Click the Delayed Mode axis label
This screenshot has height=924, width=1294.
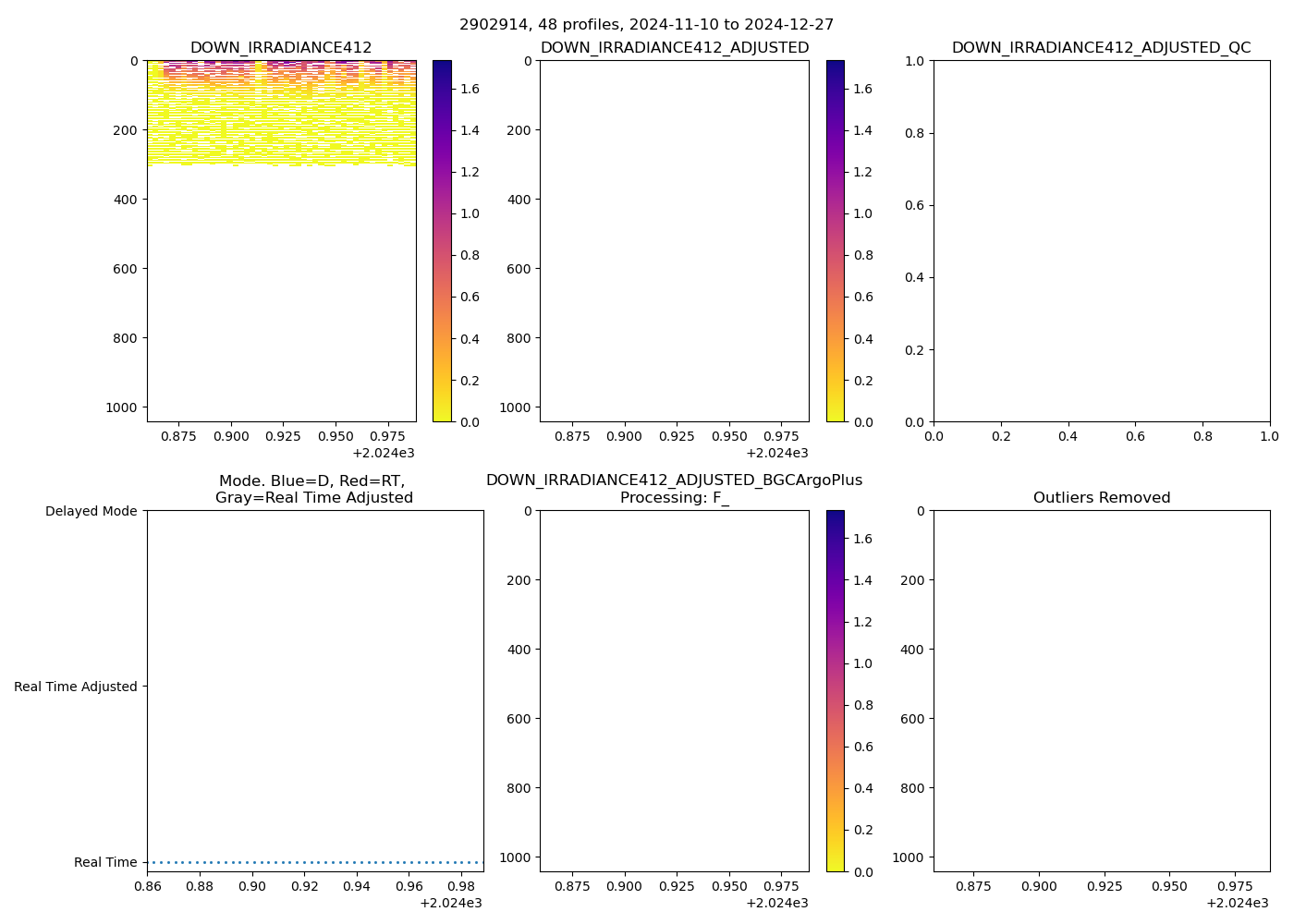pos(91,511)
